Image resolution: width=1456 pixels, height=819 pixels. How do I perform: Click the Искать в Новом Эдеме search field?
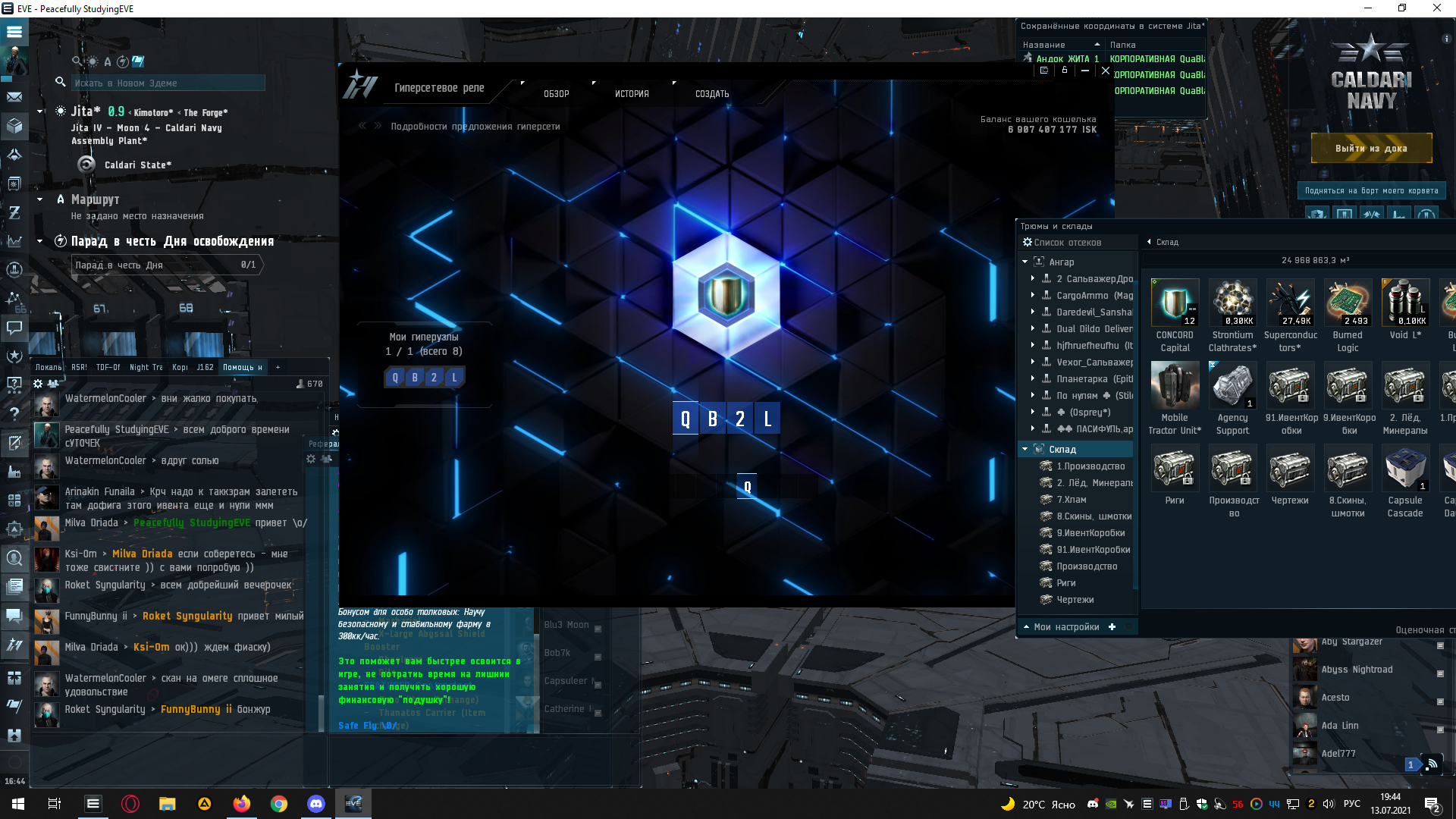(x=168, y=83)
